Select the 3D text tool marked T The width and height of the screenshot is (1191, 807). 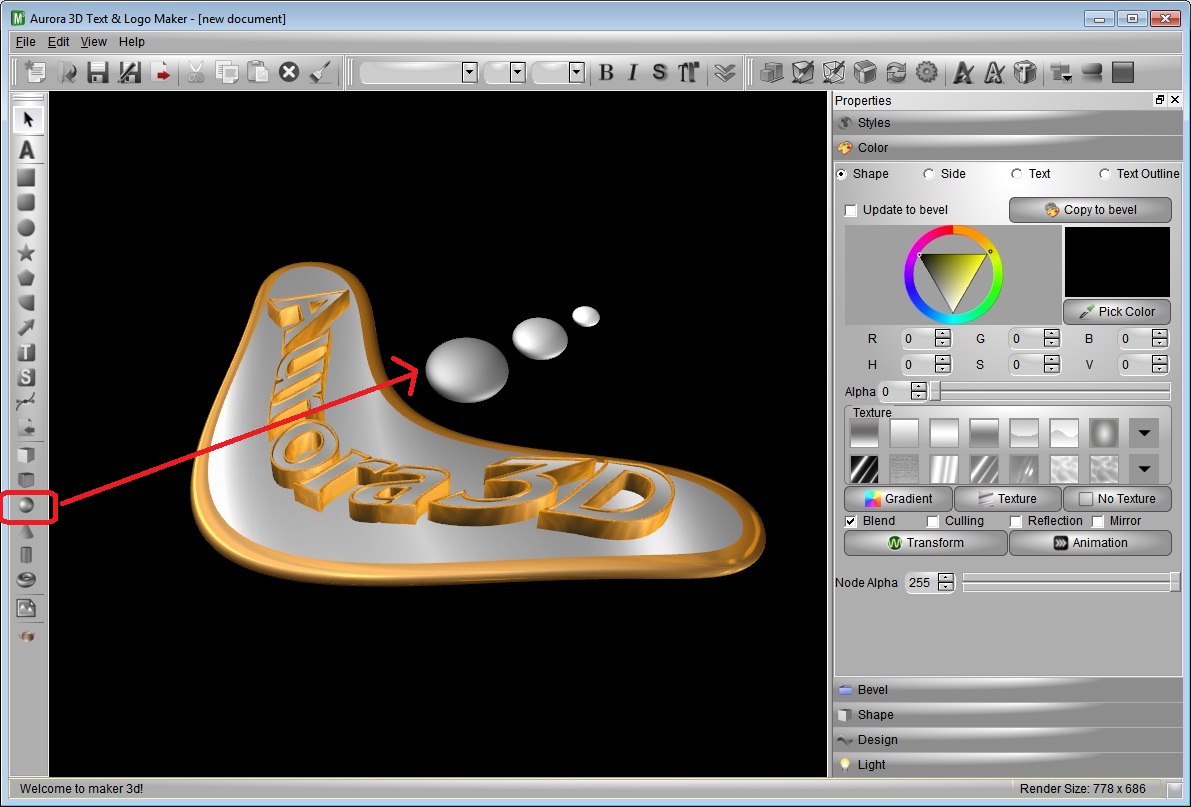coord(28,352)
